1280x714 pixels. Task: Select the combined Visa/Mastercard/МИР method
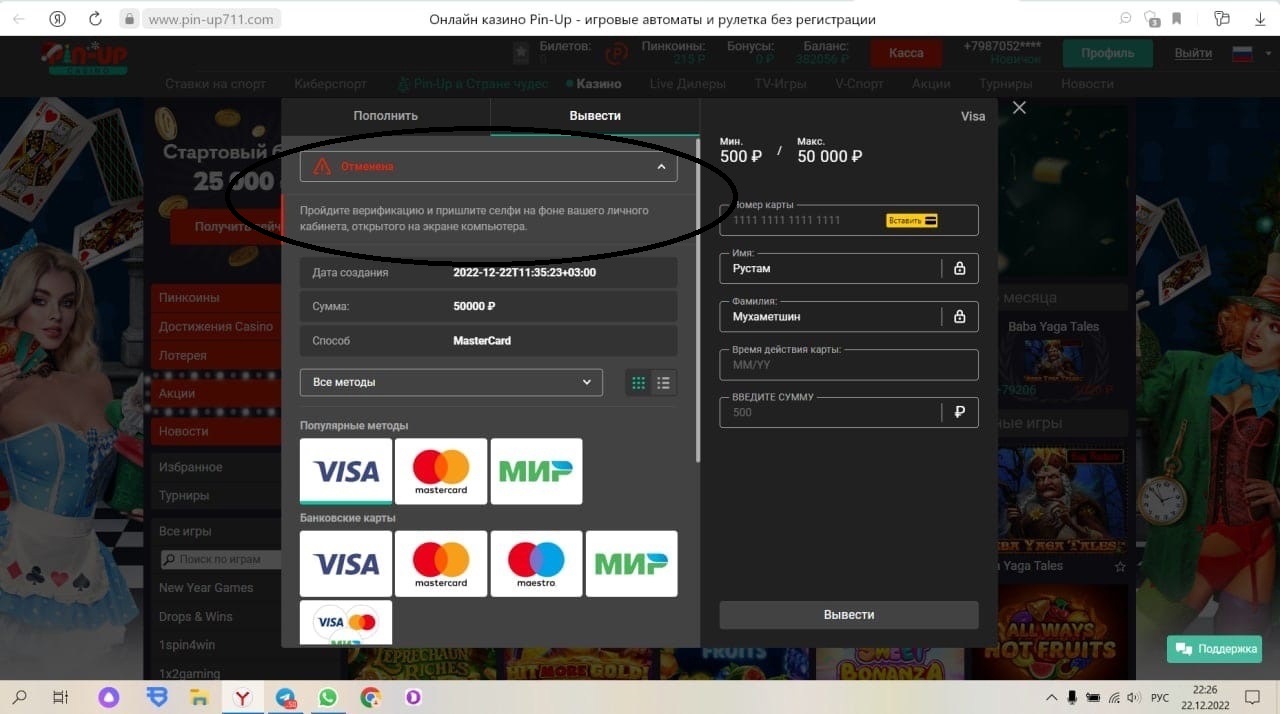[x=346, y=622]
